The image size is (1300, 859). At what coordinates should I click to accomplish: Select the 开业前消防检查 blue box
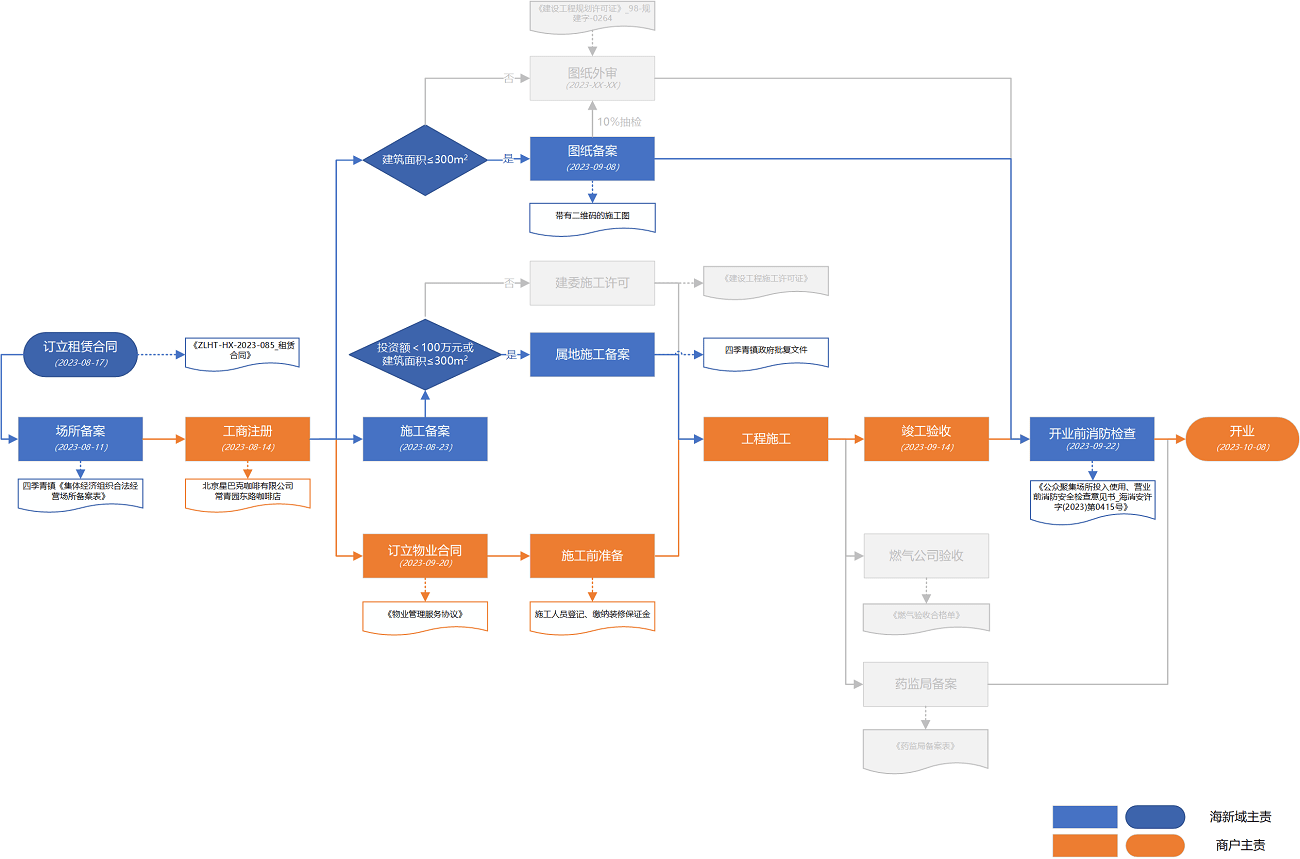1092,439
